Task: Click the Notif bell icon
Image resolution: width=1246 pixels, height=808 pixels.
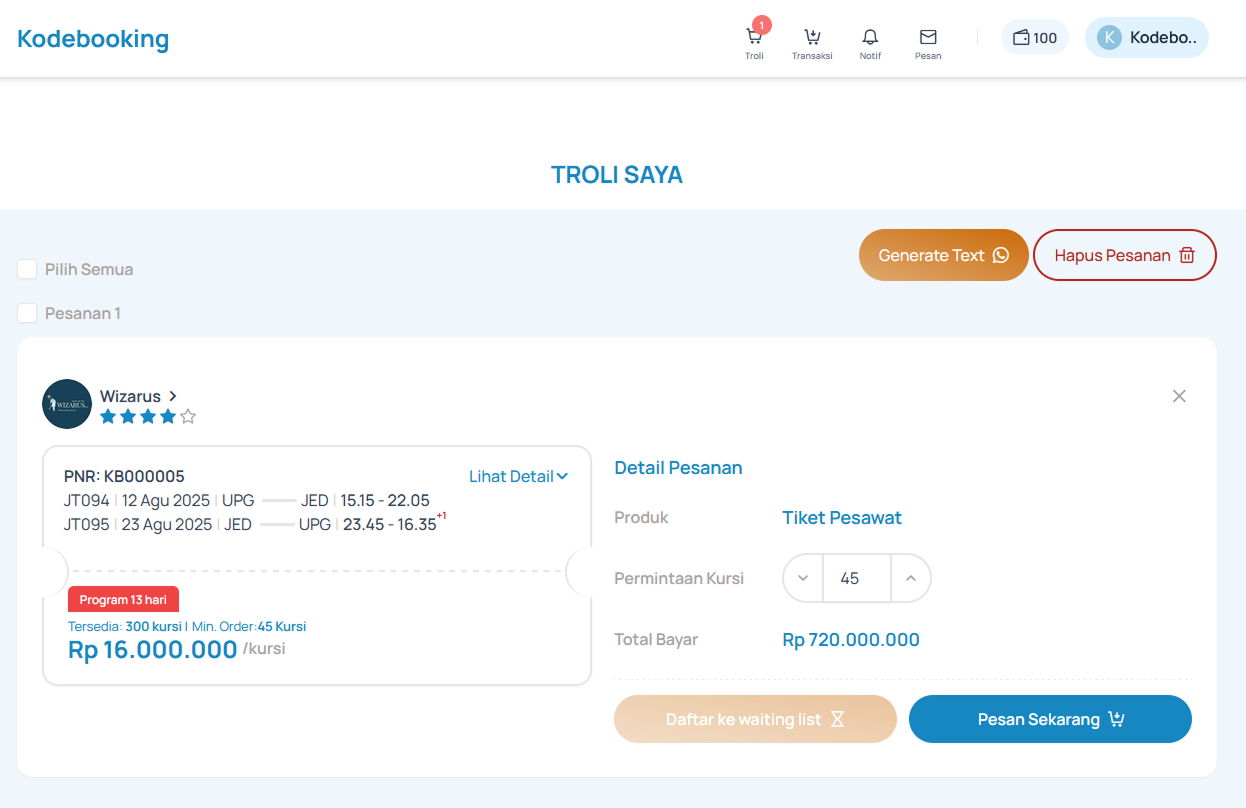Action: 870,38
